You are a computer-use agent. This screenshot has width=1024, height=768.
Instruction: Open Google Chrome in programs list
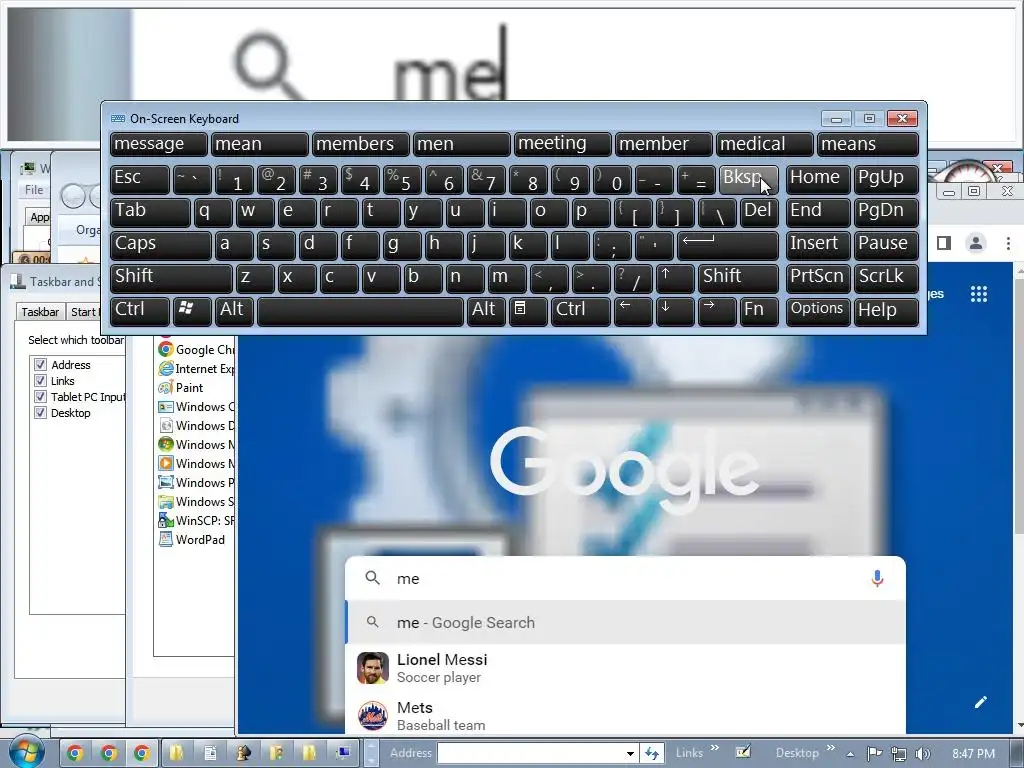[196, 349]
